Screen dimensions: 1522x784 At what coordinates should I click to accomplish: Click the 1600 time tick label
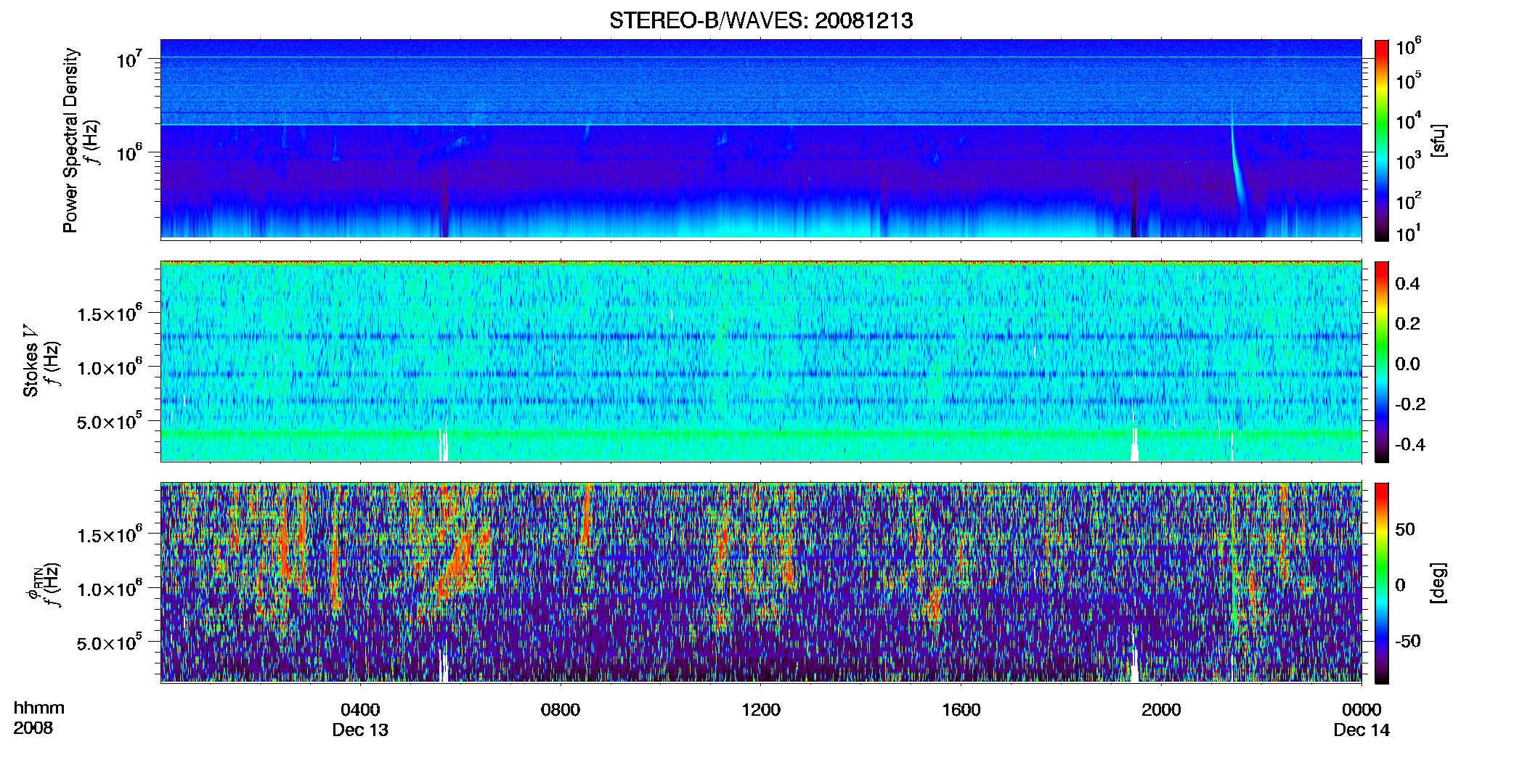(961, 709)
